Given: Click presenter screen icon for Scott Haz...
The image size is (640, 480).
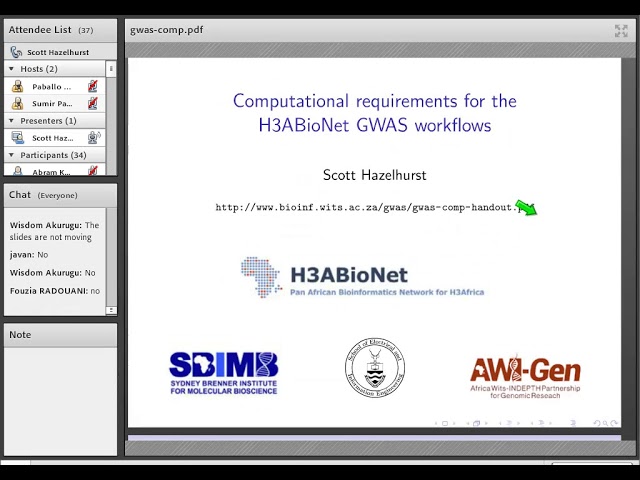Looking at the screenshot, I should (x=18, y=138).
